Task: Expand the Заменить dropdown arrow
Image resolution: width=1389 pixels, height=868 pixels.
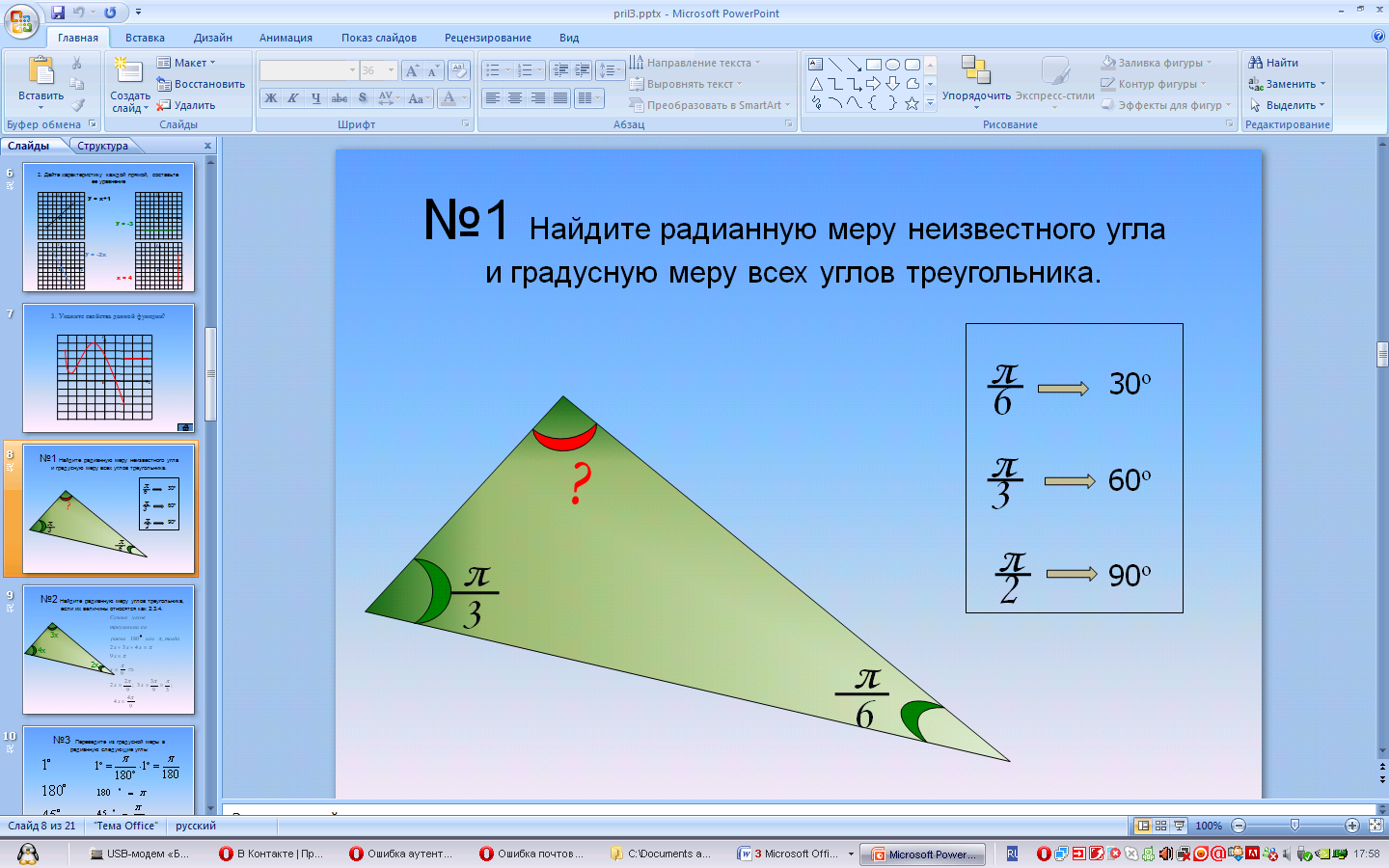Action: [x=1322, y=84]
